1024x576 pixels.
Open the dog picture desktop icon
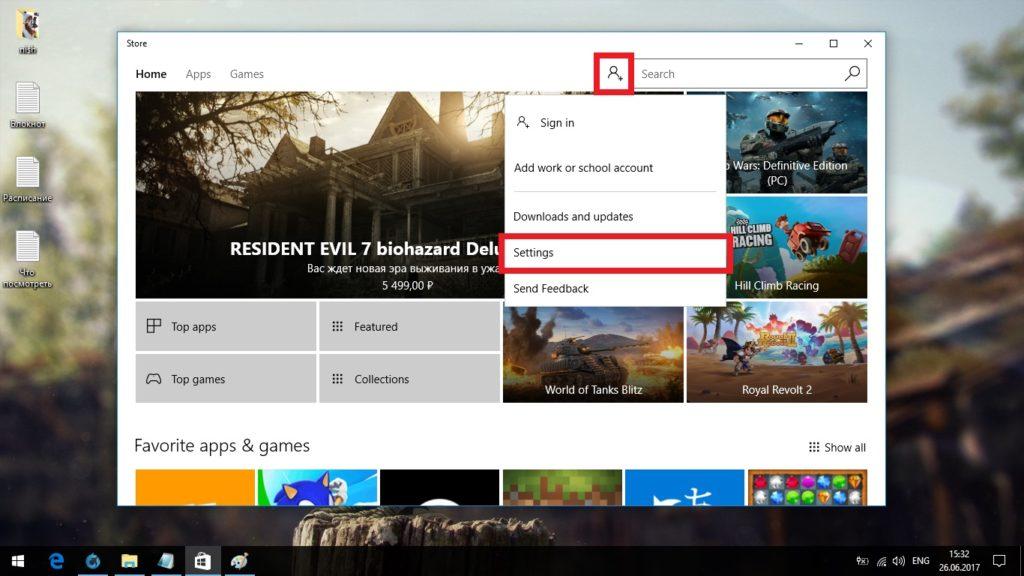tap(27, 31)
